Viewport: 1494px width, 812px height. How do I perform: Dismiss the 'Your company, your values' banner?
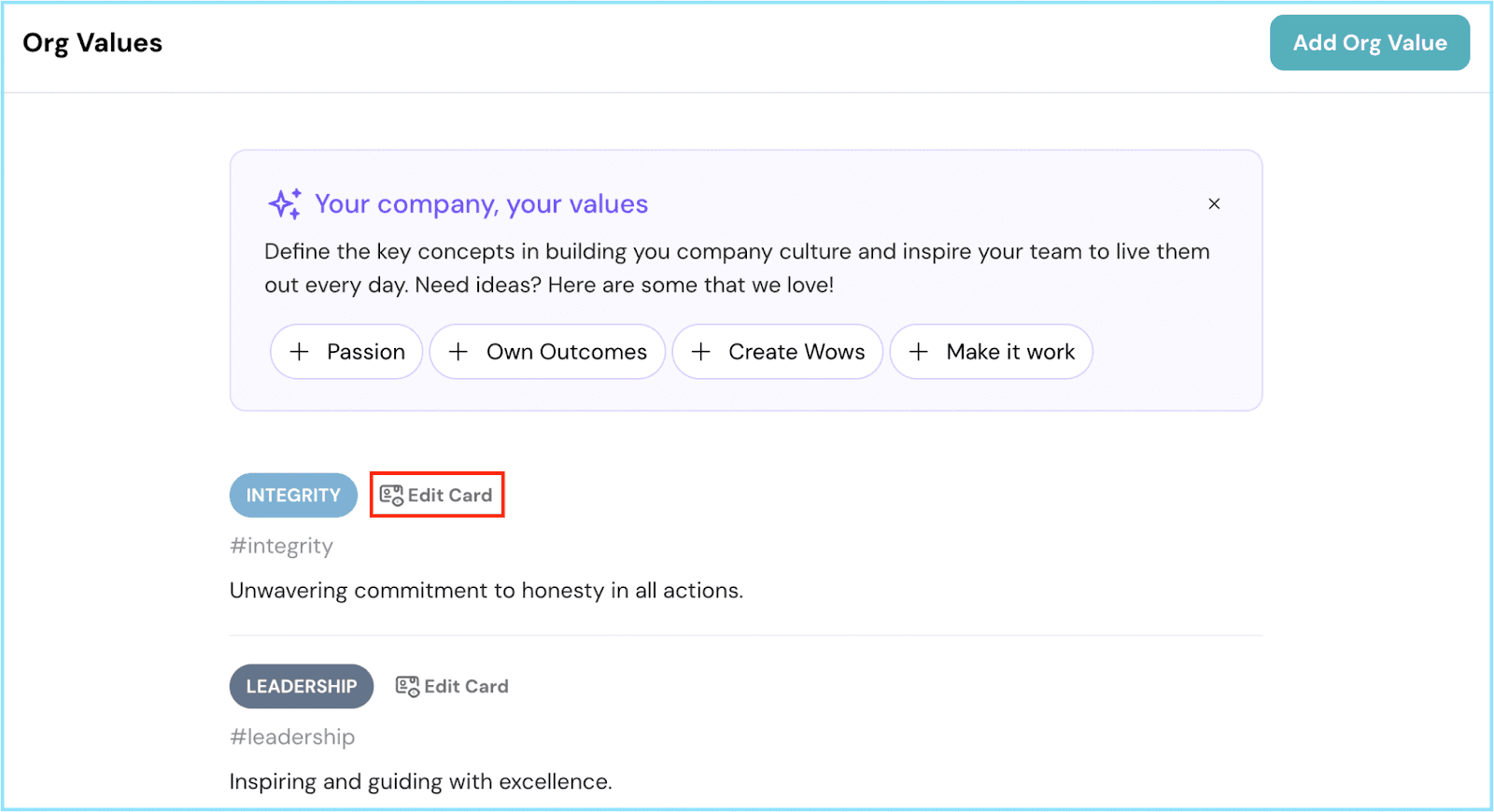tap(1214, 203)
